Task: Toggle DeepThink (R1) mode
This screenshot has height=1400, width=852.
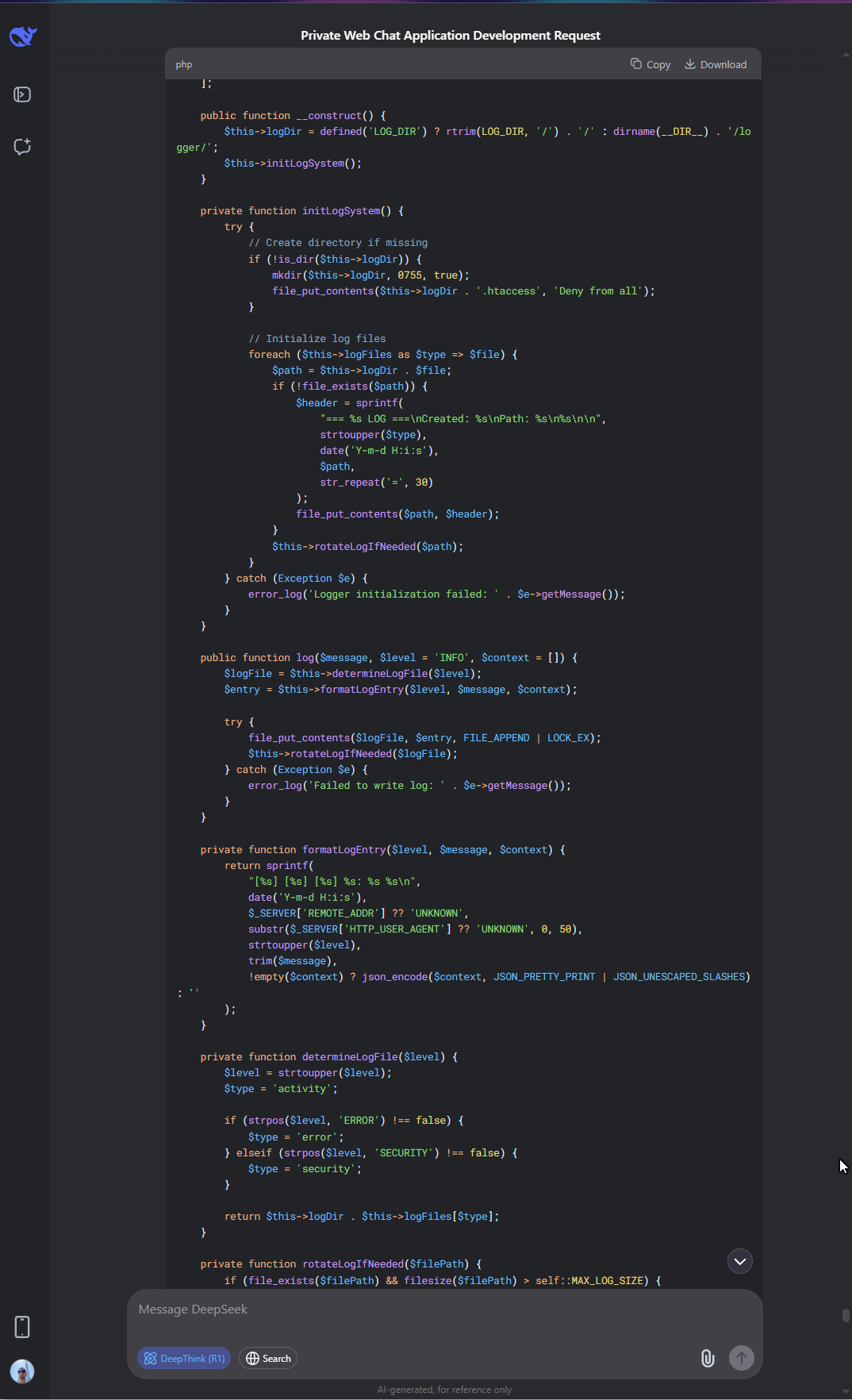Action: [x=184, y=1358]
